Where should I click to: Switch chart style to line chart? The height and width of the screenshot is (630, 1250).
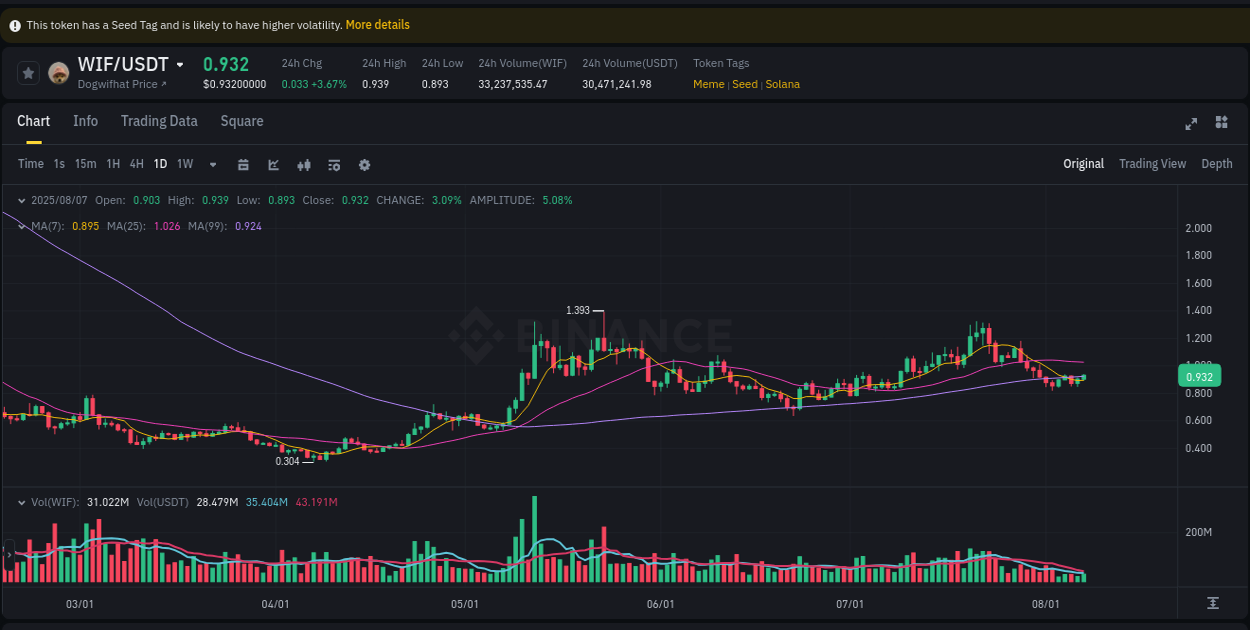pos(273,164)
